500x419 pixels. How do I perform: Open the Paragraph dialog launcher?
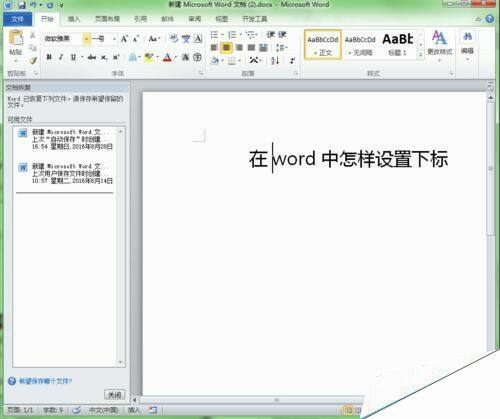[295, 73]
